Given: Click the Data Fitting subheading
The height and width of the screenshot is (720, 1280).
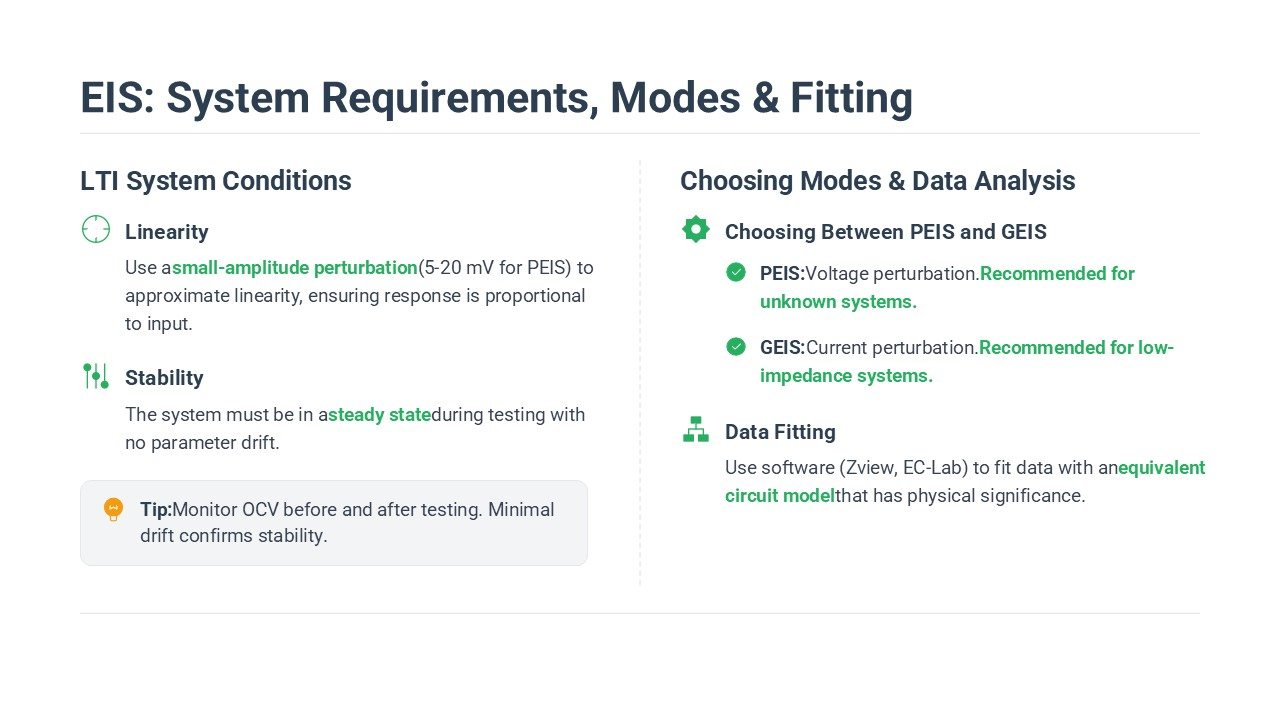Looking at the screenshot, I should tap(780, 432).
